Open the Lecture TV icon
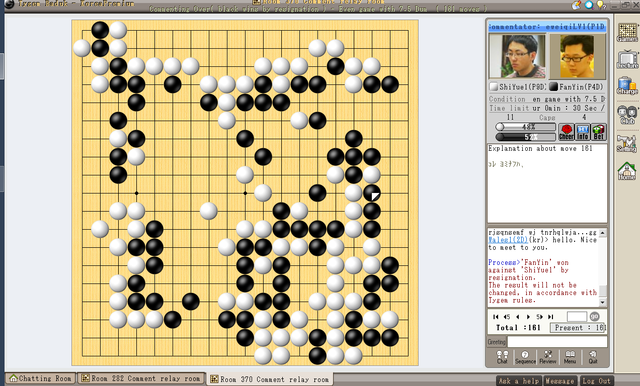The image size is (640, 386). 627,60
